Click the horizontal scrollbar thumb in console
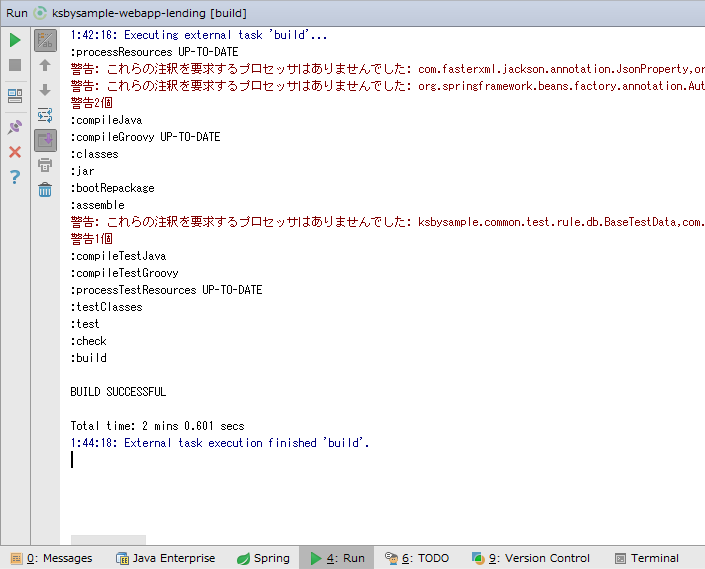This screenshot has height=569, width=705. click(108, 540)
